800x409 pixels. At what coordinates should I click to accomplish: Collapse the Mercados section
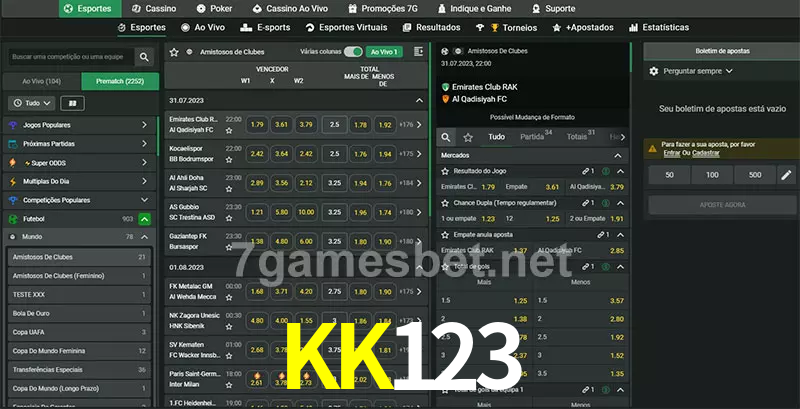[618, 156]
